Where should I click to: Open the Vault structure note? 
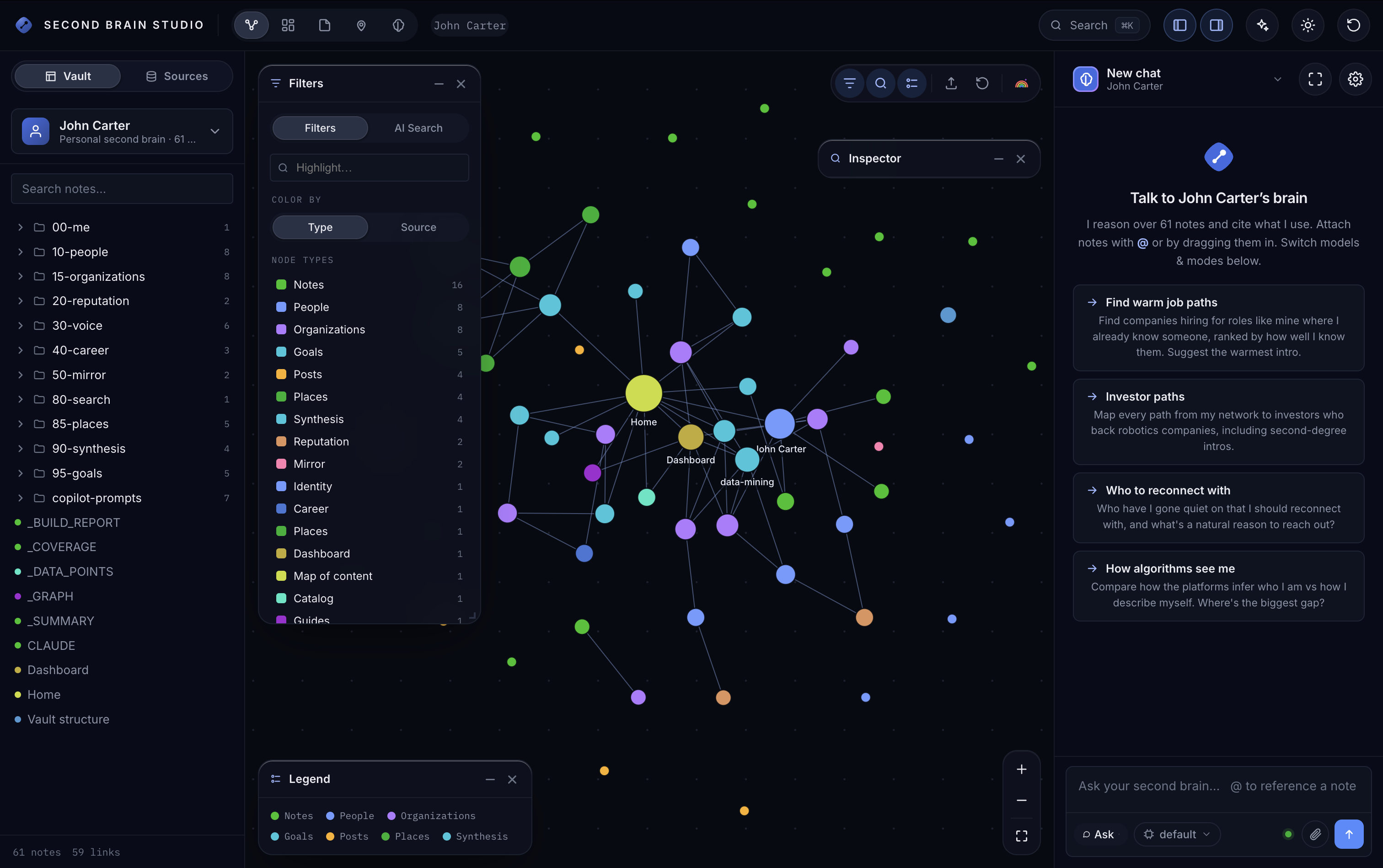[68, 719]
